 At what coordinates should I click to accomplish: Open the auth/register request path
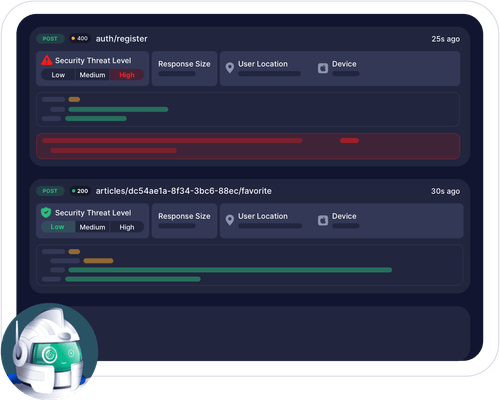pos(122,39)
